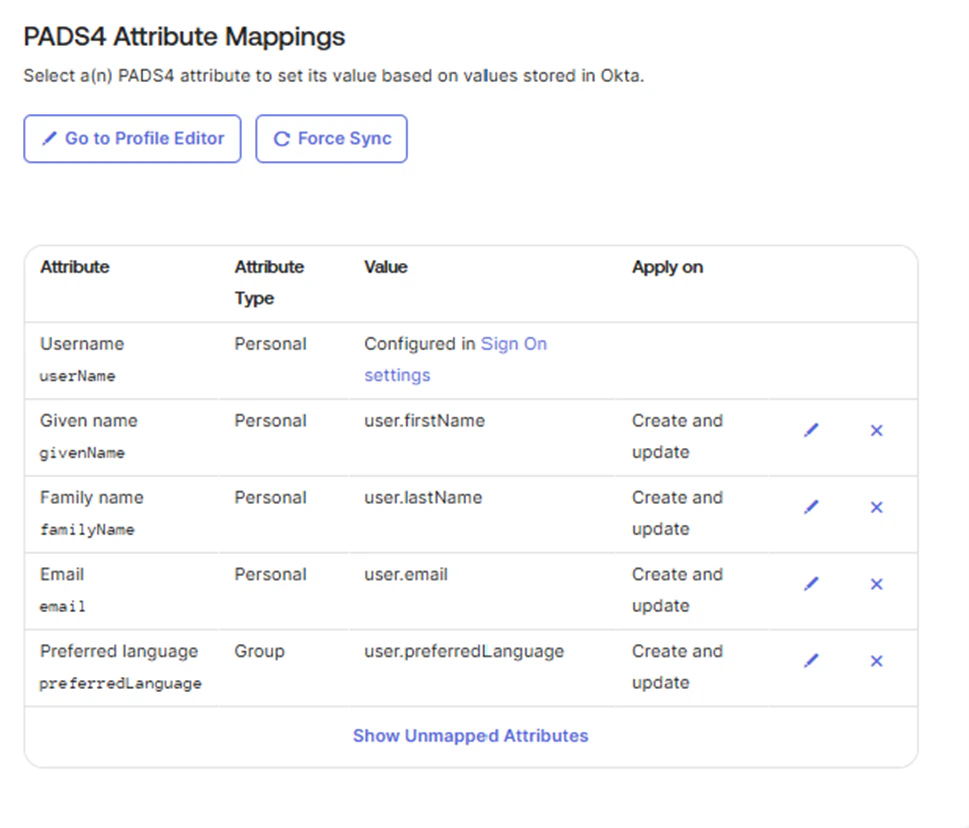Click the Attribute Type column header
969x828 pixels.
(x=269, y=282)
